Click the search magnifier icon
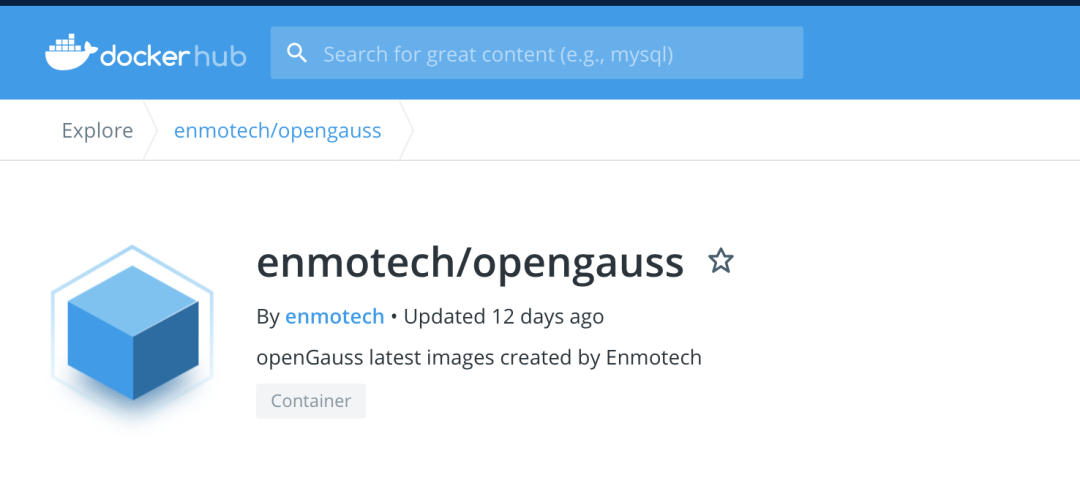Viewport: 1080px width, 489px height. point(297,53)
